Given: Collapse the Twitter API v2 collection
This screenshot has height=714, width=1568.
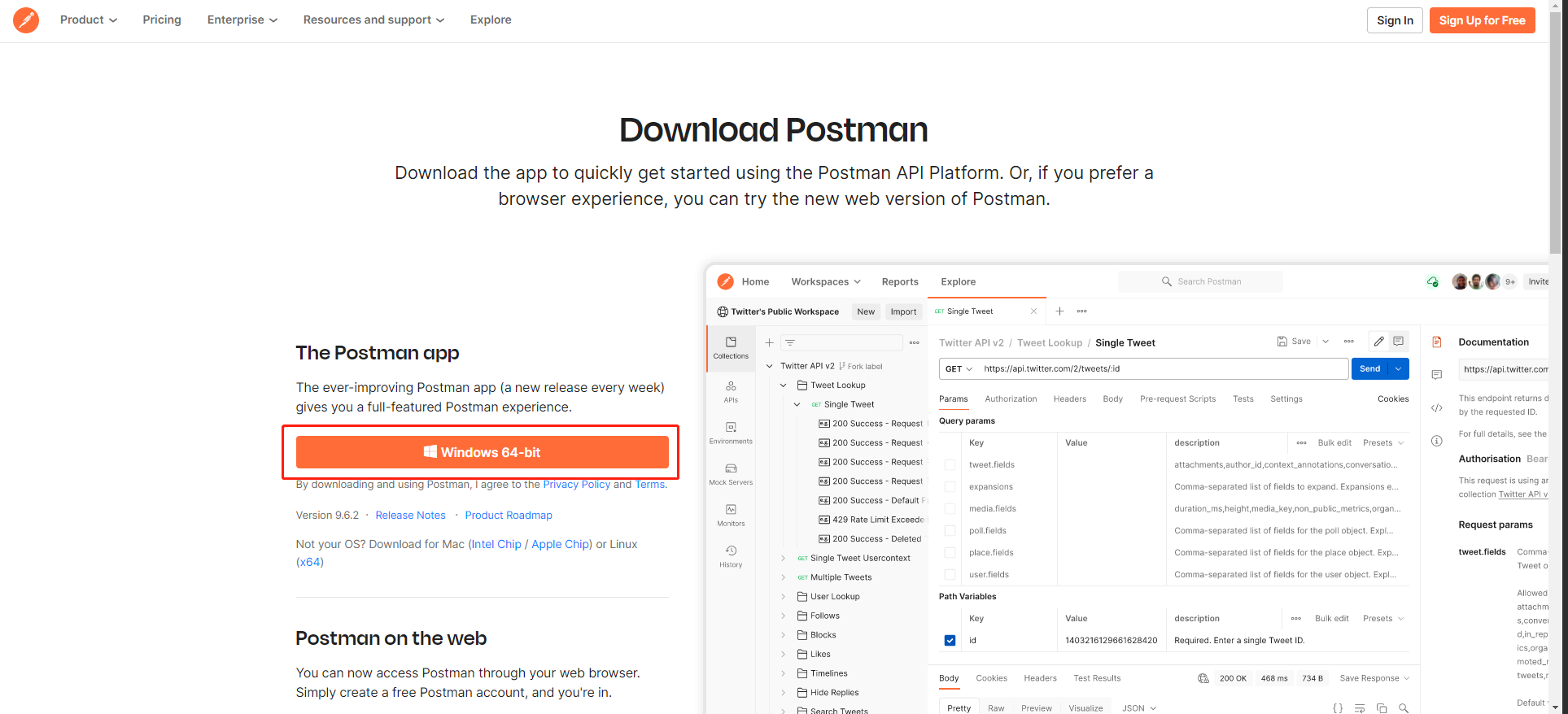Looking at the screenshot, I should (769, 367).
